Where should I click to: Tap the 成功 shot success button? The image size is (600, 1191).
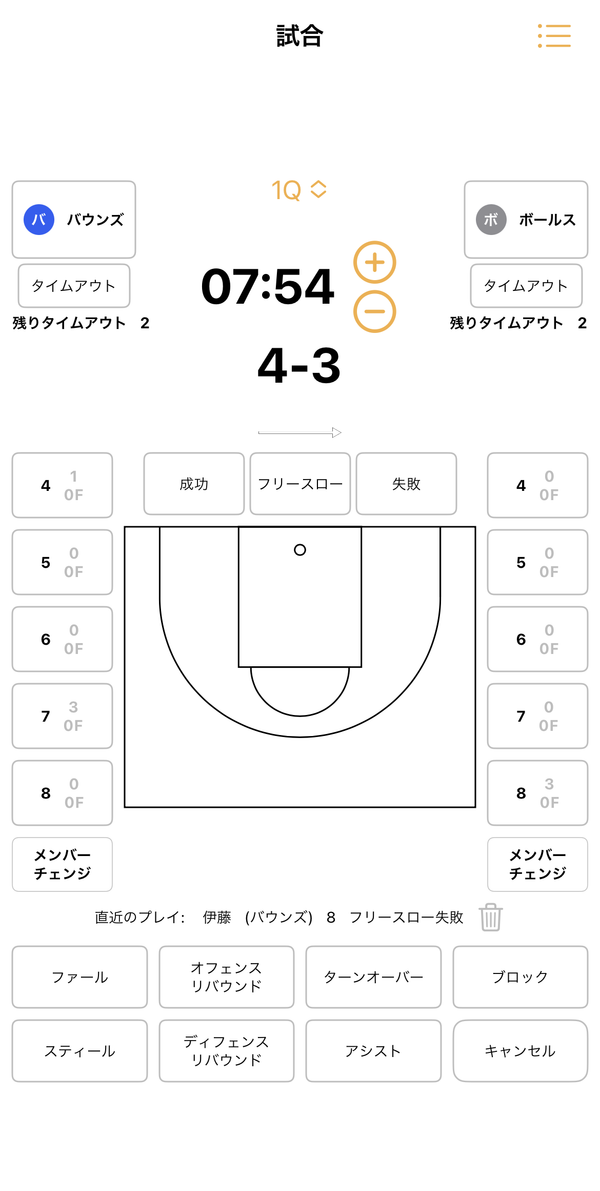(x=194, y=484)
